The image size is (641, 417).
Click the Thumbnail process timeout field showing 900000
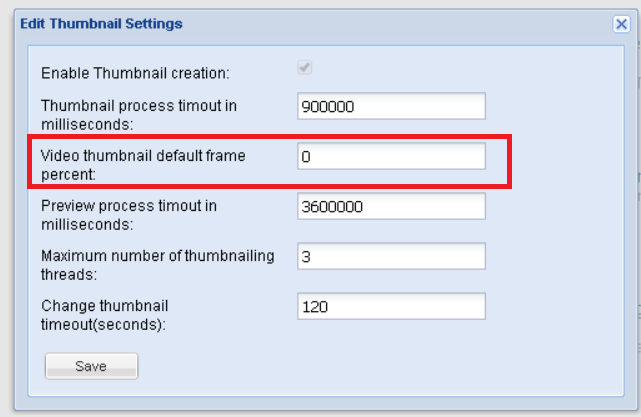click(x=391, y=106)
